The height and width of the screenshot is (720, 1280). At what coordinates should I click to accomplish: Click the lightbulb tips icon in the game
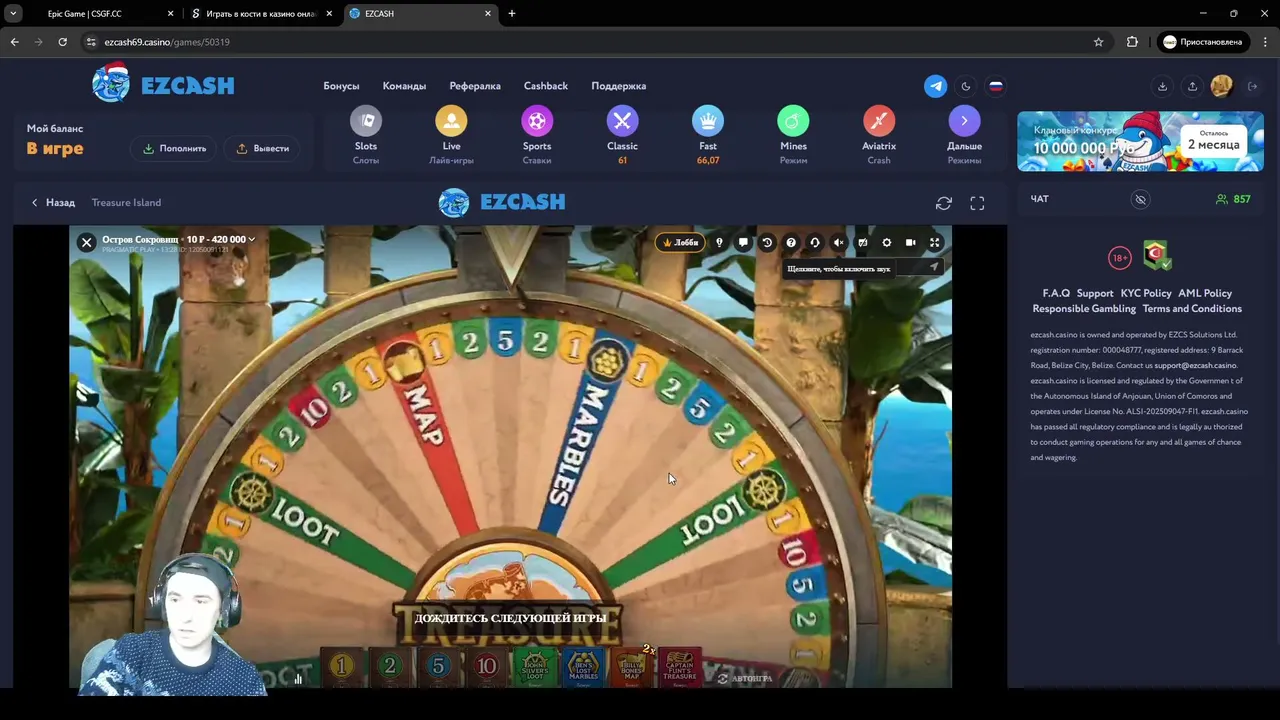click(719, 242)
